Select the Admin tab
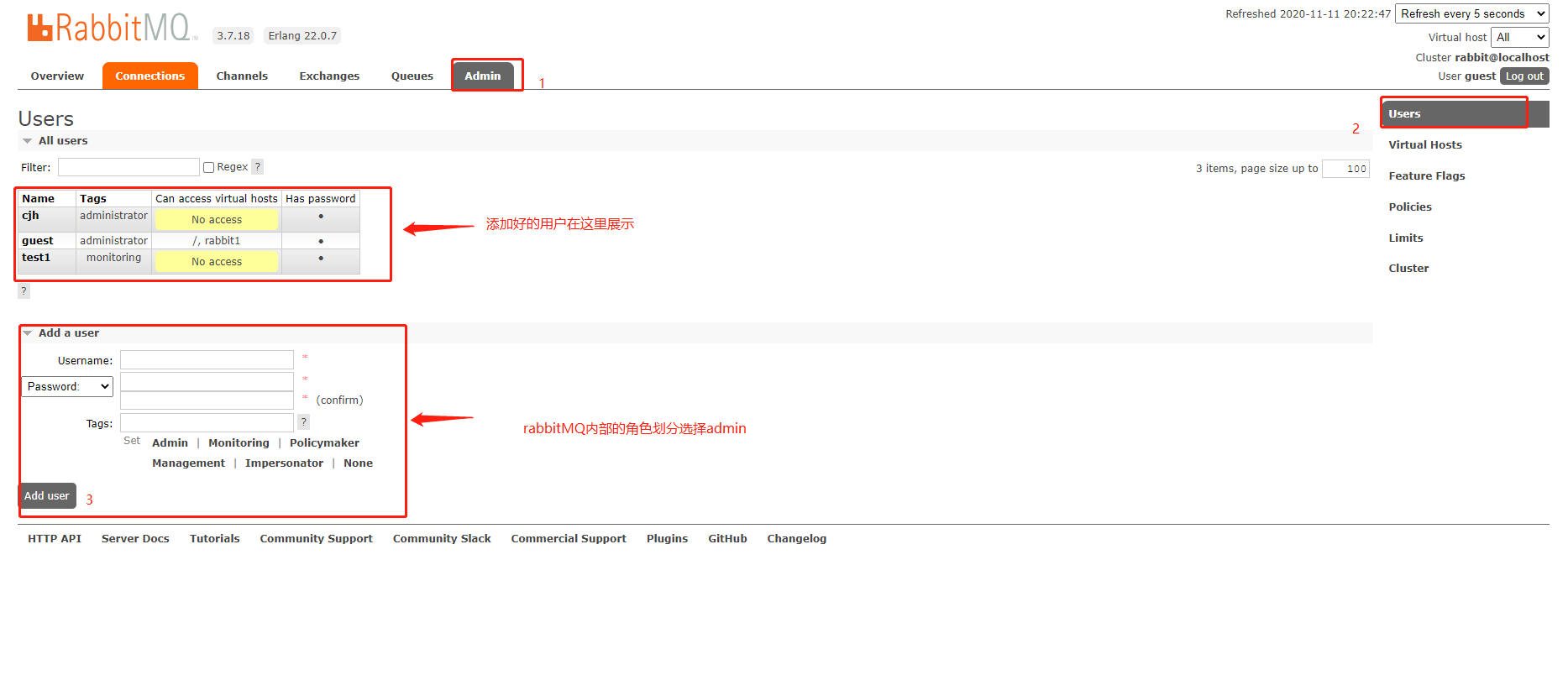The image size is (1568, 675). point(483,76)
